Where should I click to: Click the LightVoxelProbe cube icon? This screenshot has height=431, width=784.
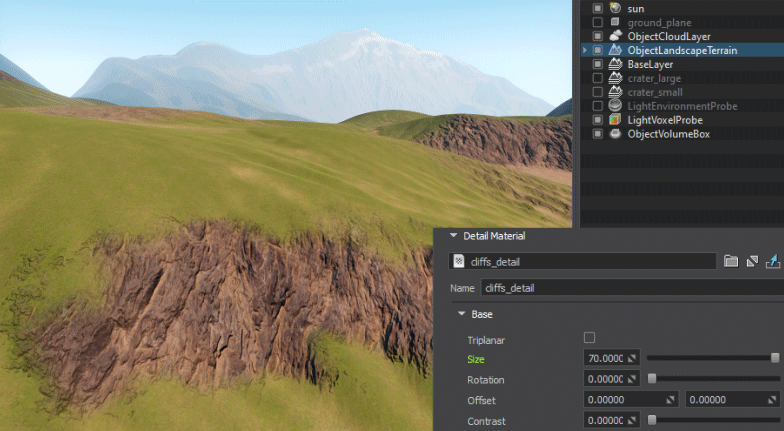pos(614,120)
